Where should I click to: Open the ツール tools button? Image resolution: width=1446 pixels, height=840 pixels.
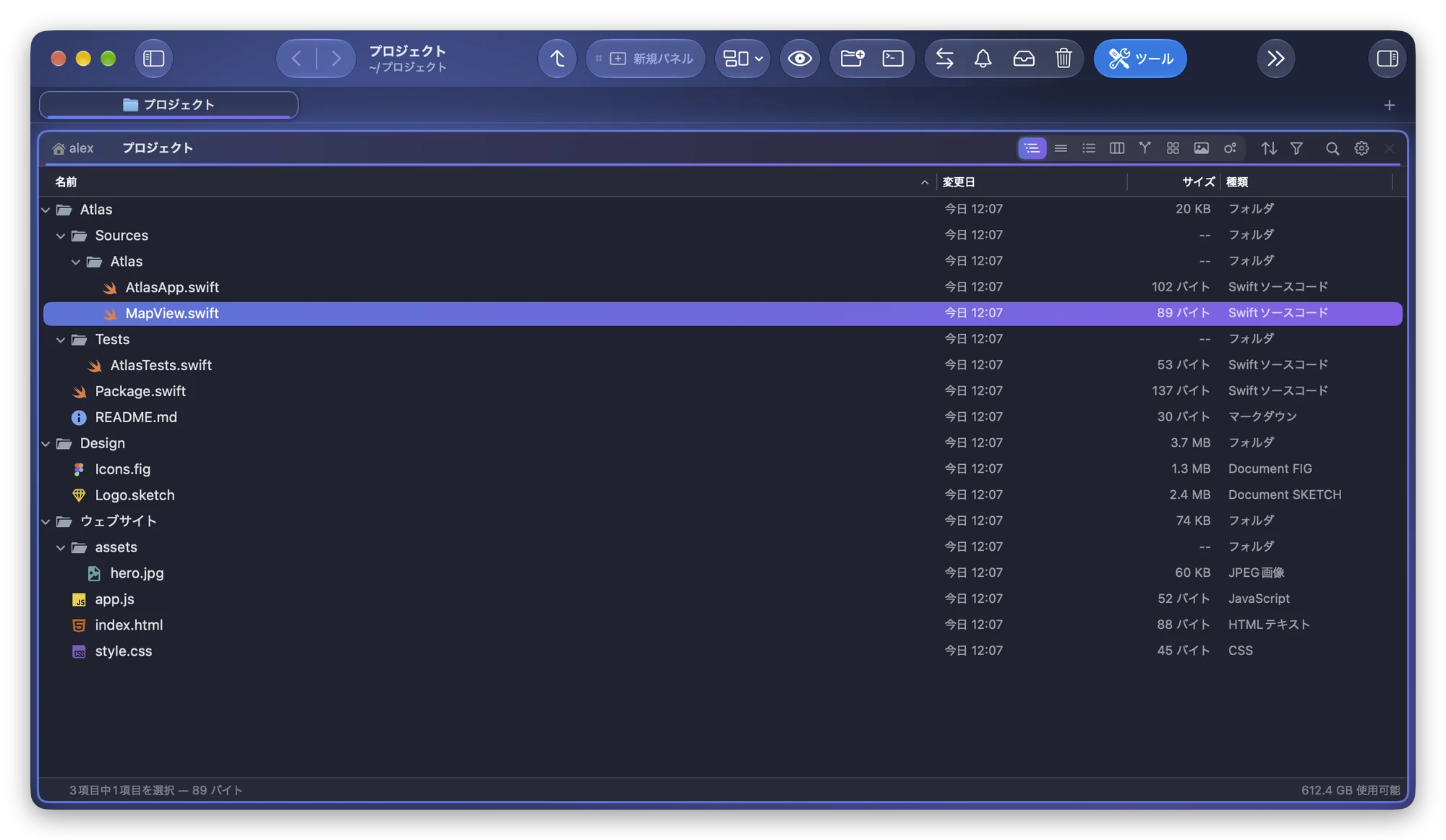pyautogui.click(x=1140, y=59)
